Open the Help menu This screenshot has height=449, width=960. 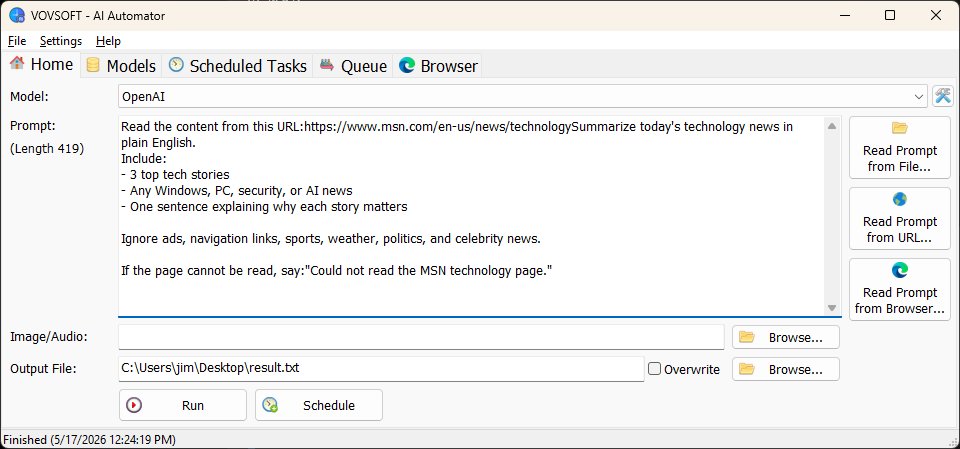coord(108,41)
